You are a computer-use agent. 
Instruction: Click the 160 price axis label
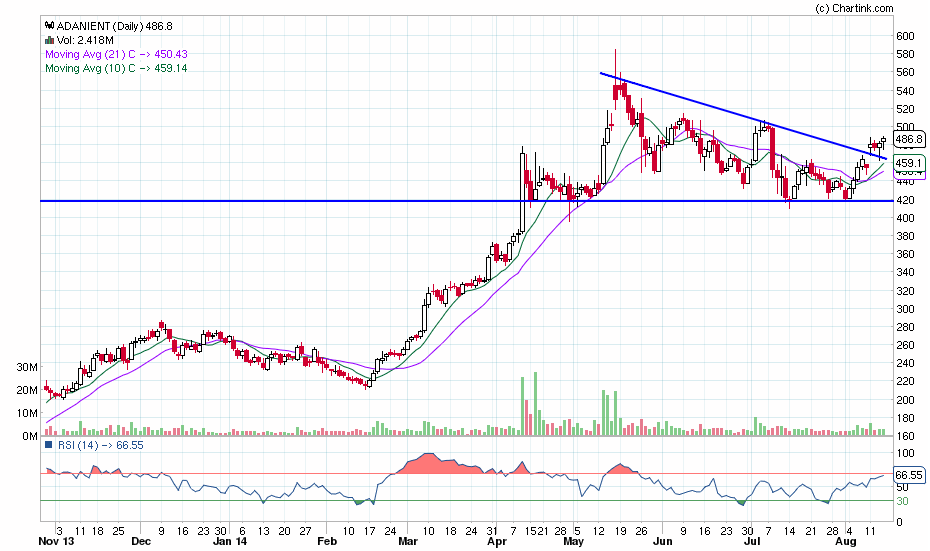click(905, 437)
